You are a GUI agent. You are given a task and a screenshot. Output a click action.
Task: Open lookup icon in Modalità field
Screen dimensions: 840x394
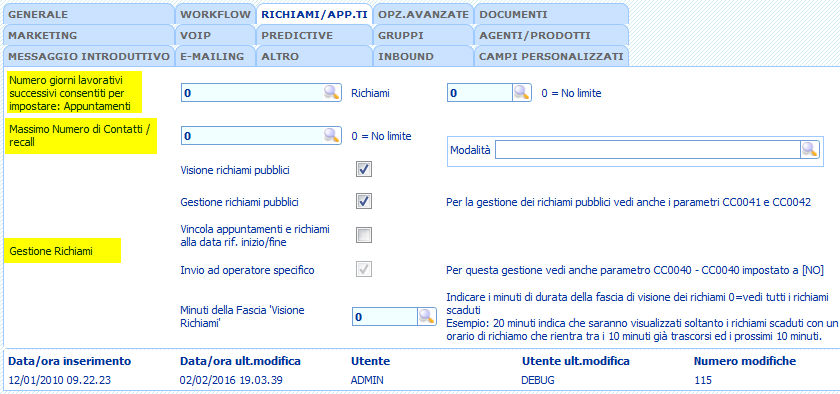[809, 150]
